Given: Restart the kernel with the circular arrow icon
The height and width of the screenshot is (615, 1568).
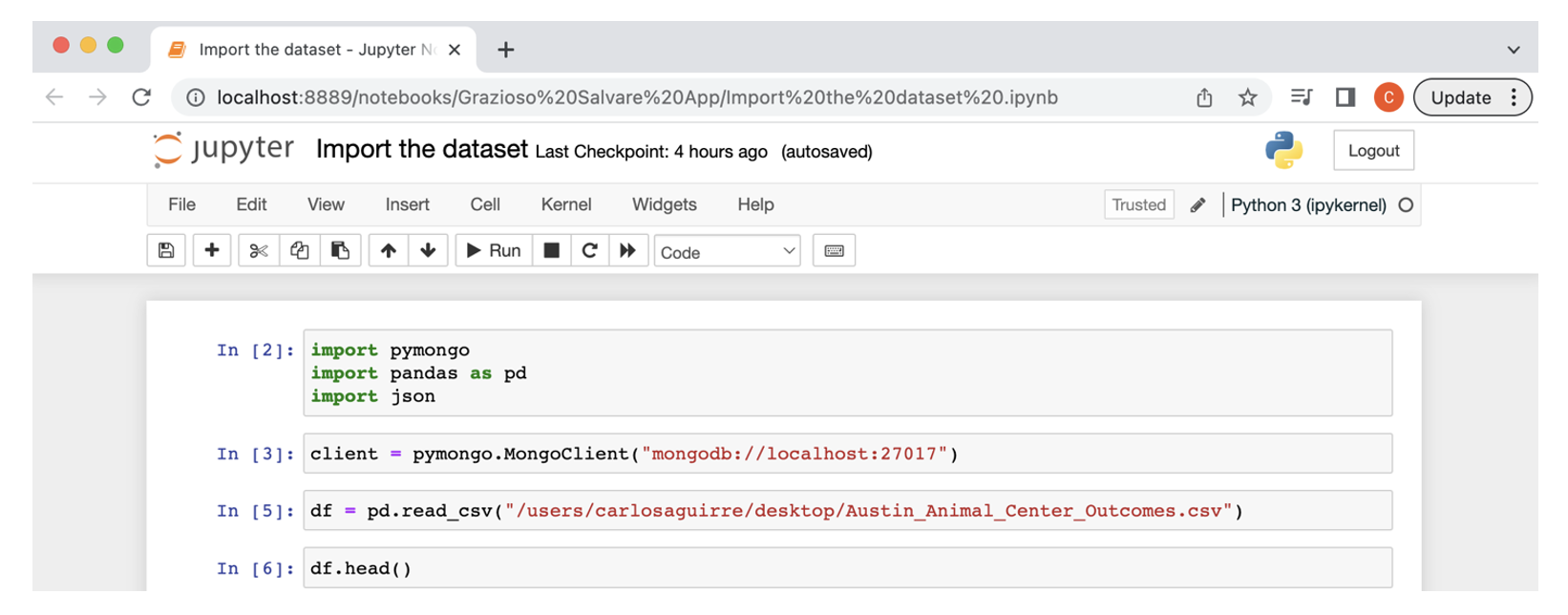Looking at the screenshot, I should 589,250.
